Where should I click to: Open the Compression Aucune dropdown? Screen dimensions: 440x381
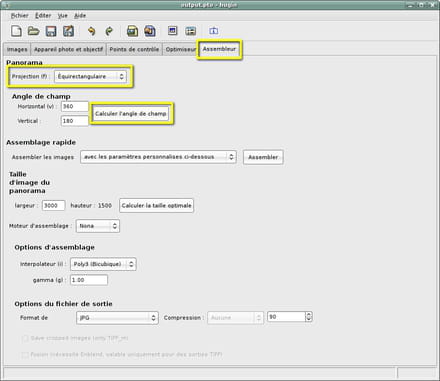point(235,318)
